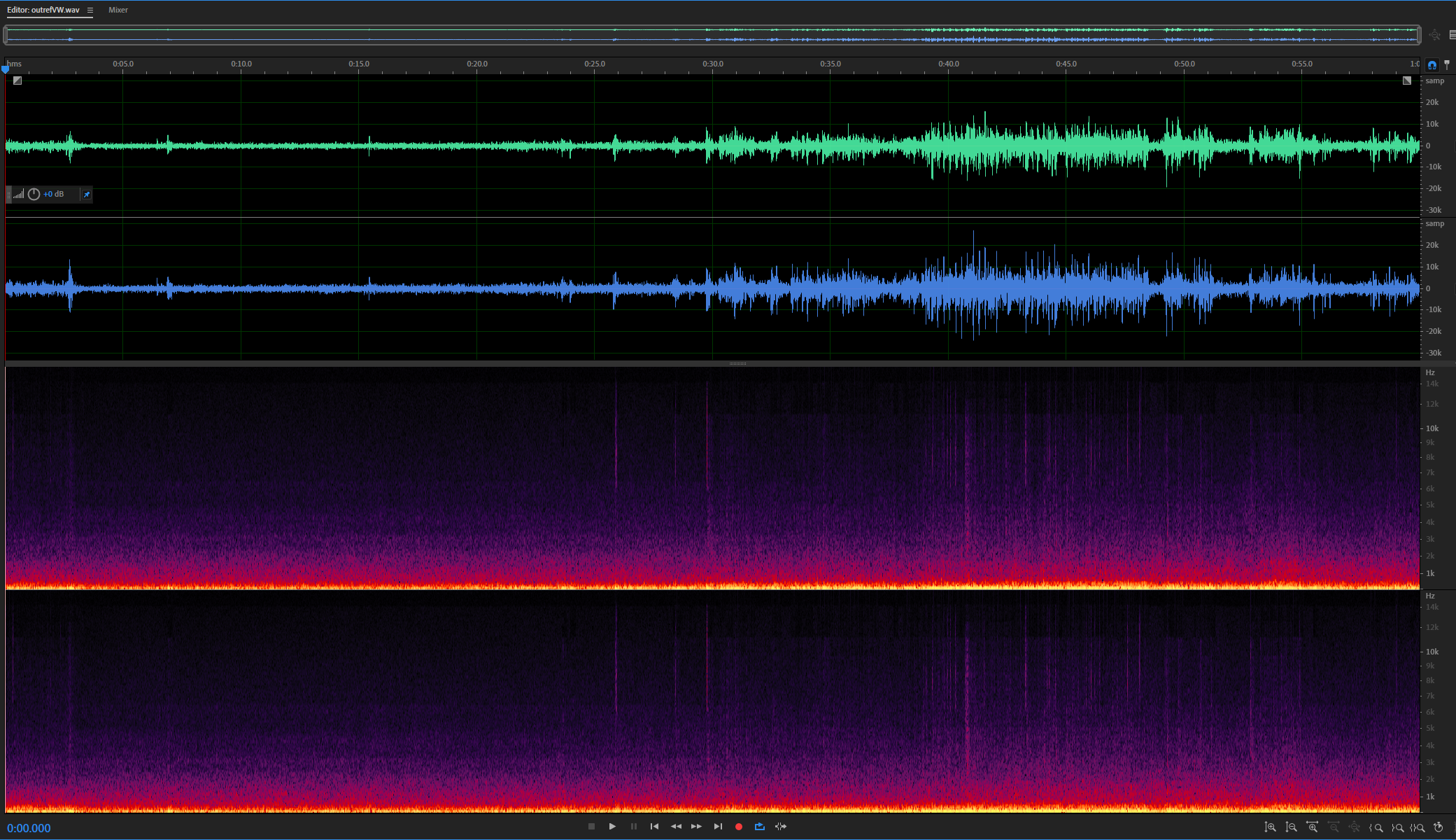The height and width of the screenshot is (840, 1456).
Task: Select the Editor: outrefVW.wav tab
Action: (x=43, y=10)
